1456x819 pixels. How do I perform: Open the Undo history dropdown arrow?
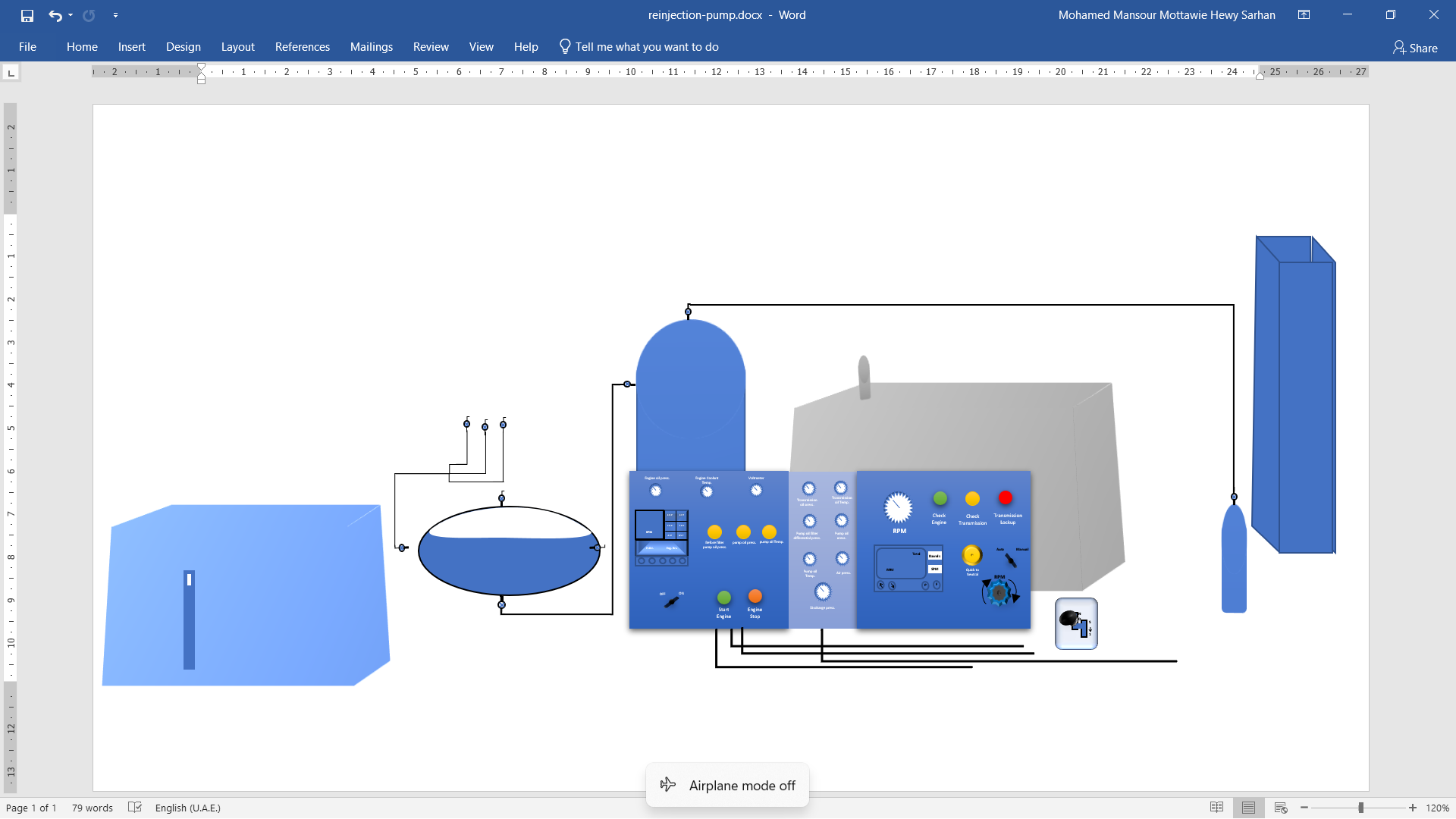point(71,15)
